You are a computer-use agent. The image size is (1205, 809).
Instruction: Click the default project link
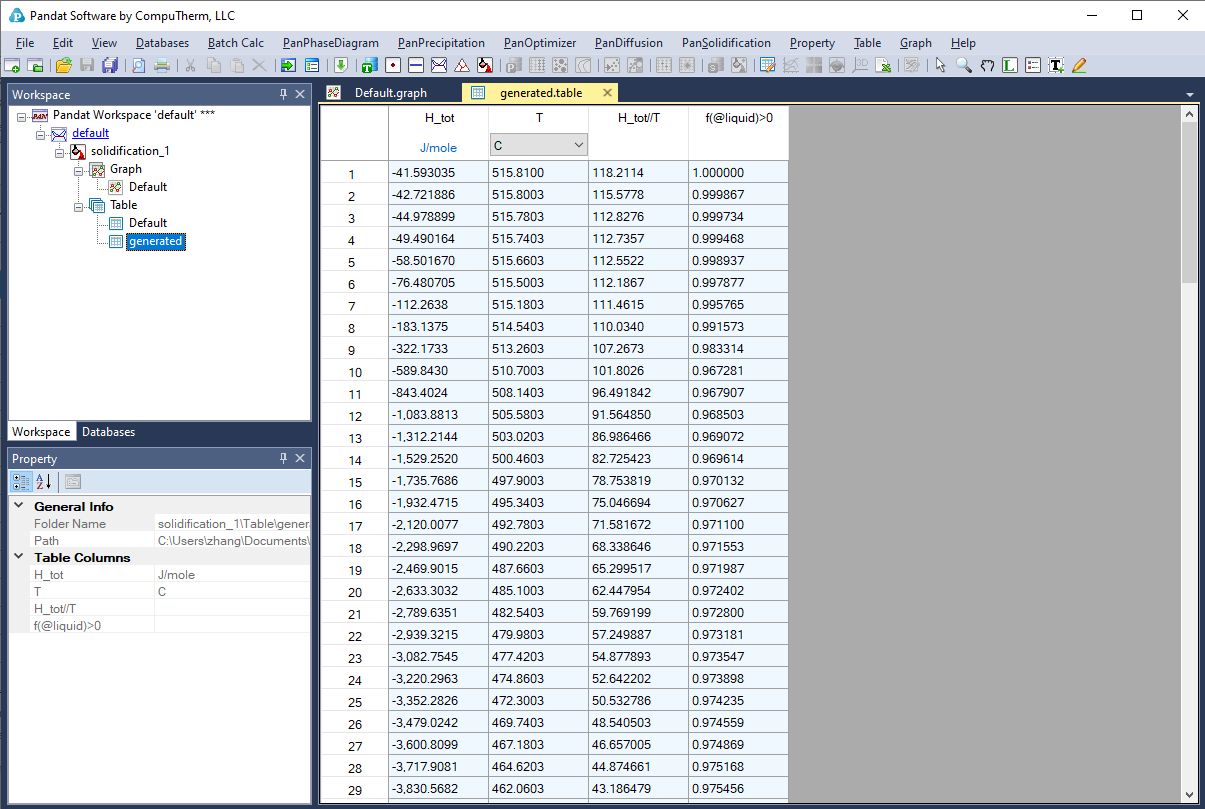[x=90, y=133]
